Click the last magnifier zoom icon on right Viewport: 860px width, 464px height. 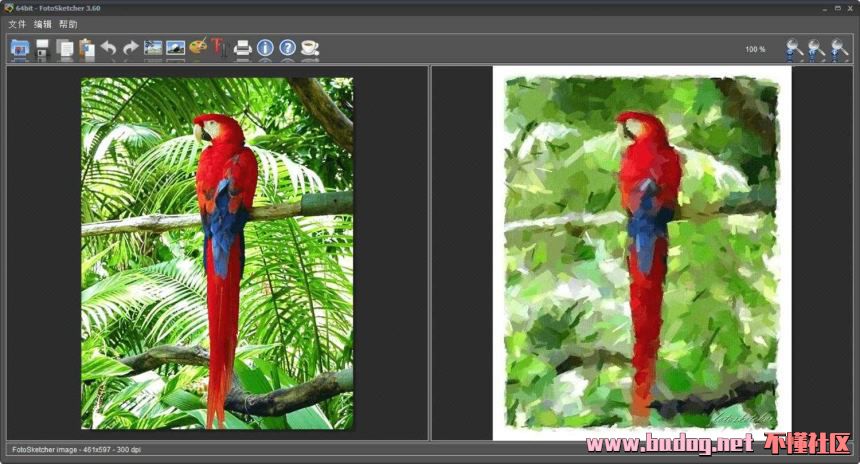pyautogui.click(x=839, y=49)
